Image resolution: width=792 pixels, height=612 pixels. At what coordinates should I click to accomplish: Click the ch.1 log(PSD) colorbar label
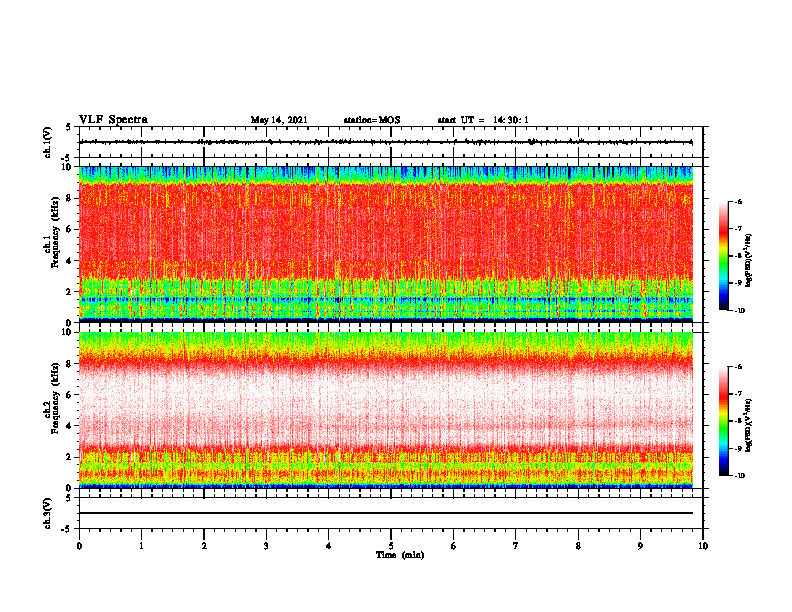click(749, 260)
